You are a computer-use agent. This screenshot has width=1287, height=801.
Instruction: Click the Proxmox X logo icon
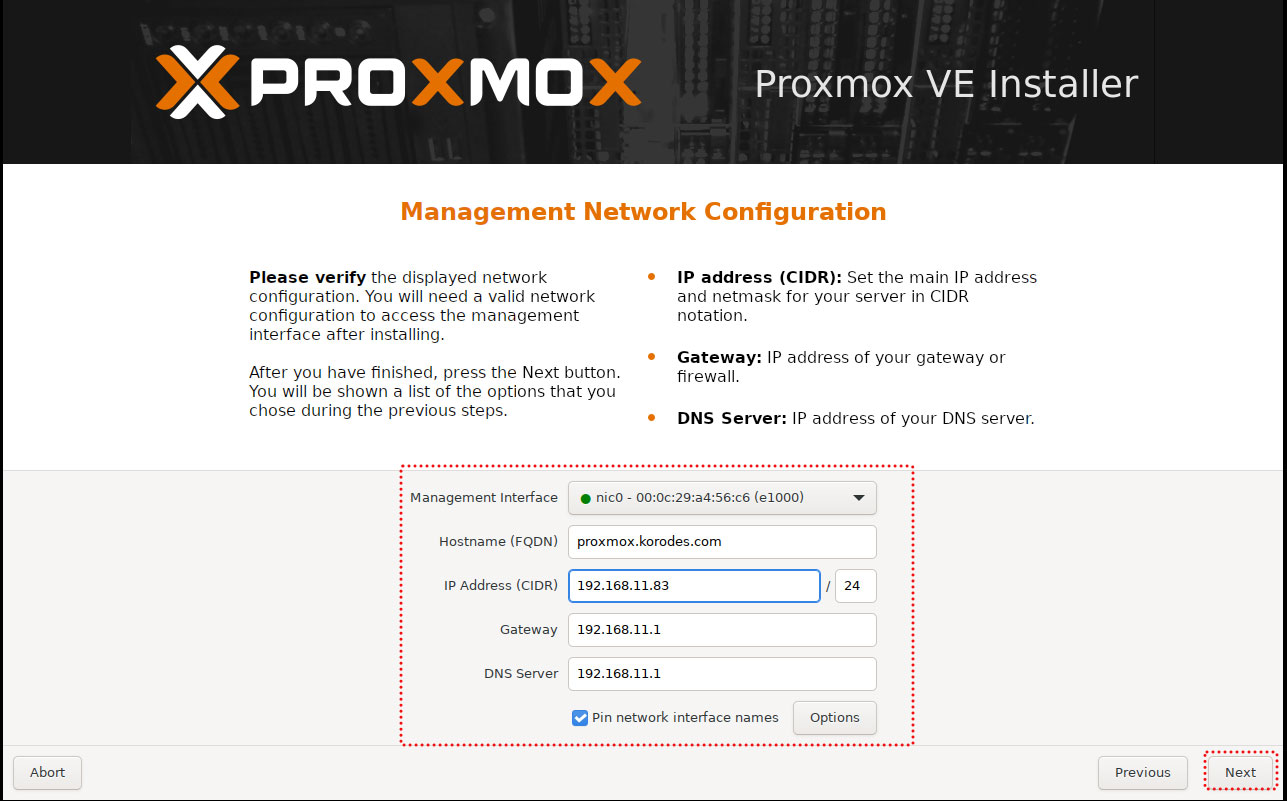point(198,82)
